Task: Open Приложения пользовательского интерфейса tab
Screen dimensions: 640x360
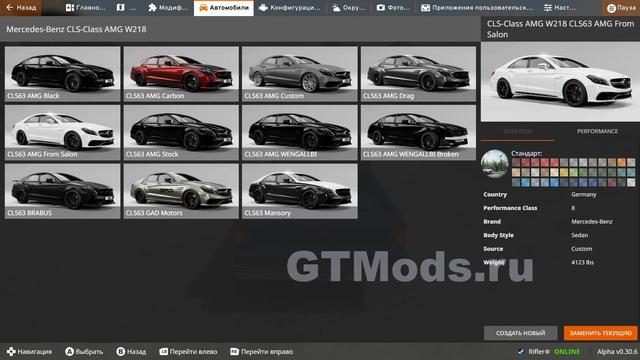Action: (477, 8)
